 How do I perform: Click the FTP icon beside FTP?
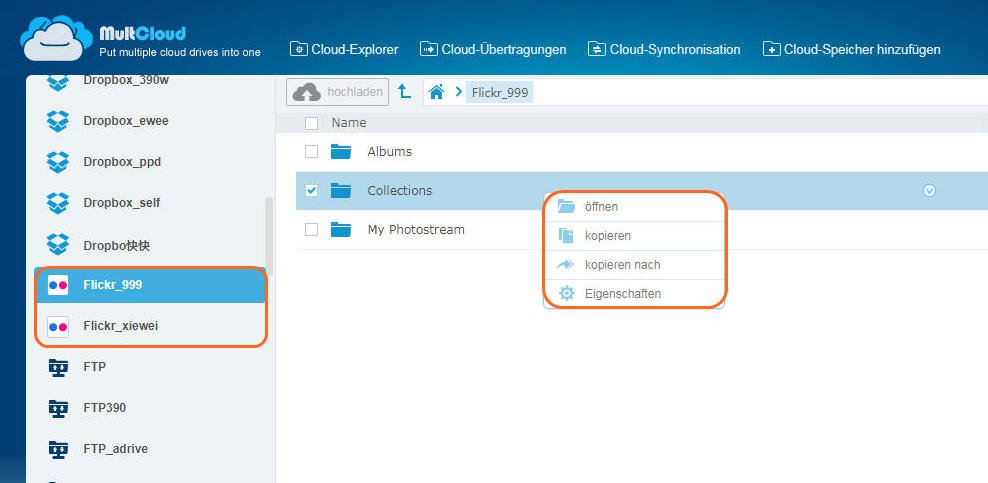(x=58, y=367)
